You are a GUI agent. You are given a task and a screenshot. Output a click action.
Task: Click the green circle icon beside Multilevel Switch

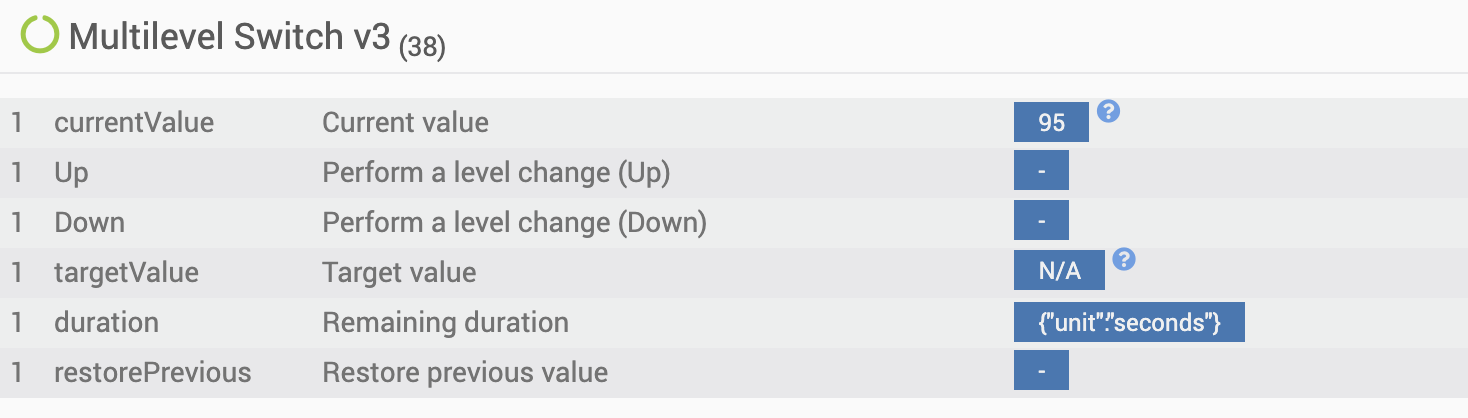(x=40, y=36)
